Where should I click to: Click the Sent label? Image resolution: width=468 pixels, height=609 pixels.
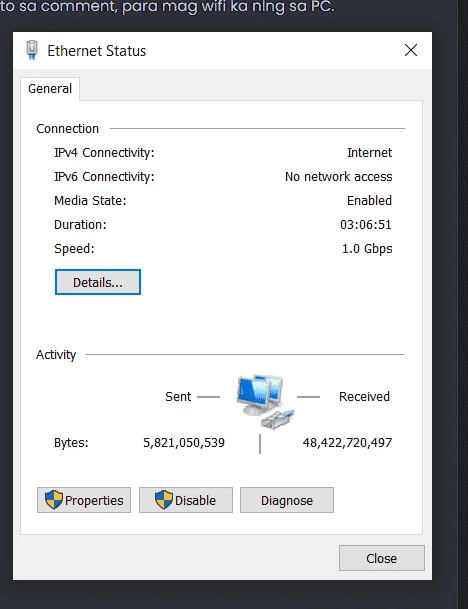click(x=178, y=397)
